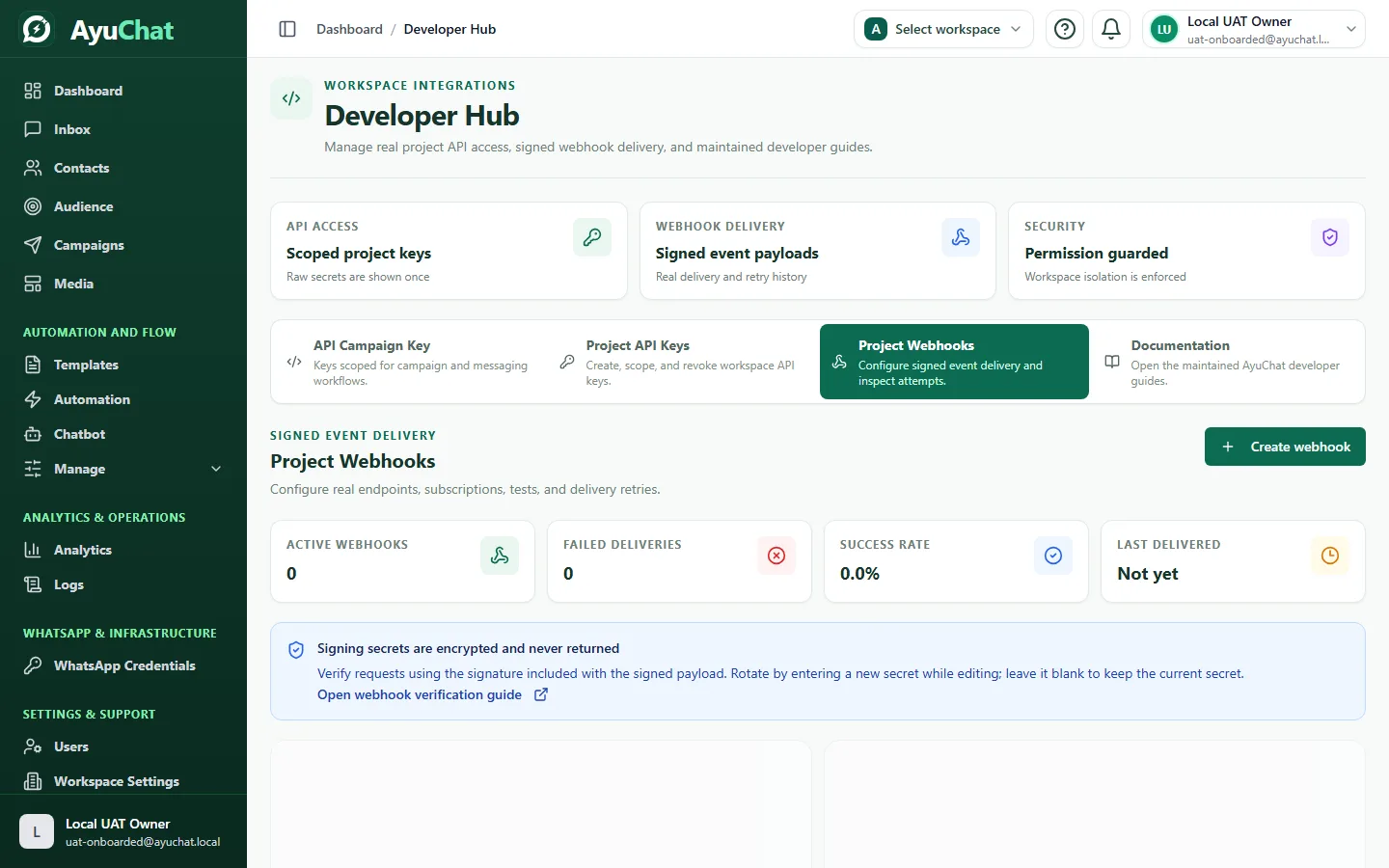Click the Permission guarded card
The width and height of the screenshot is (1389, 868).
1186,251
